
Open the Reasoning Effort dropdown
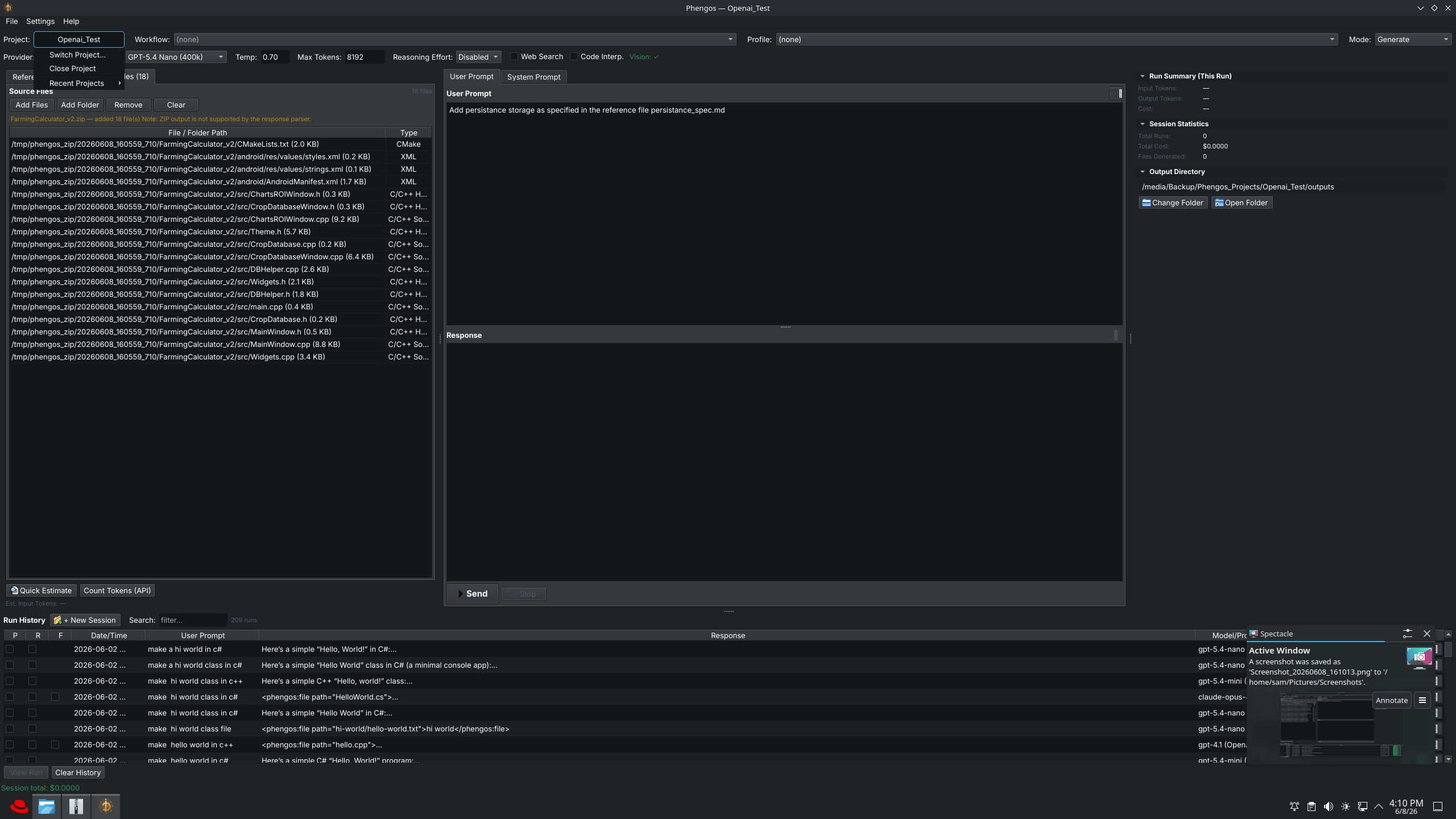pos(478,57)
